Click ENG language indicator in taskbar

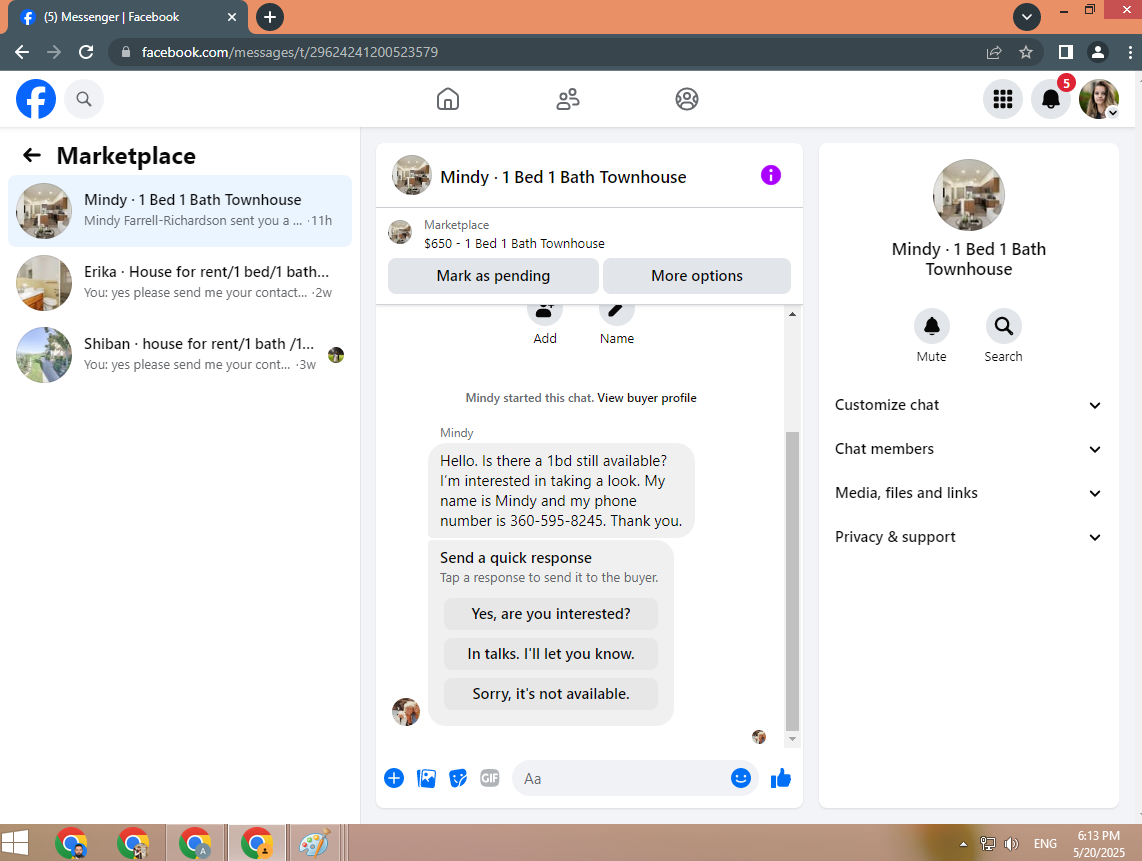pyautogui.click(x=1045, y=844)
